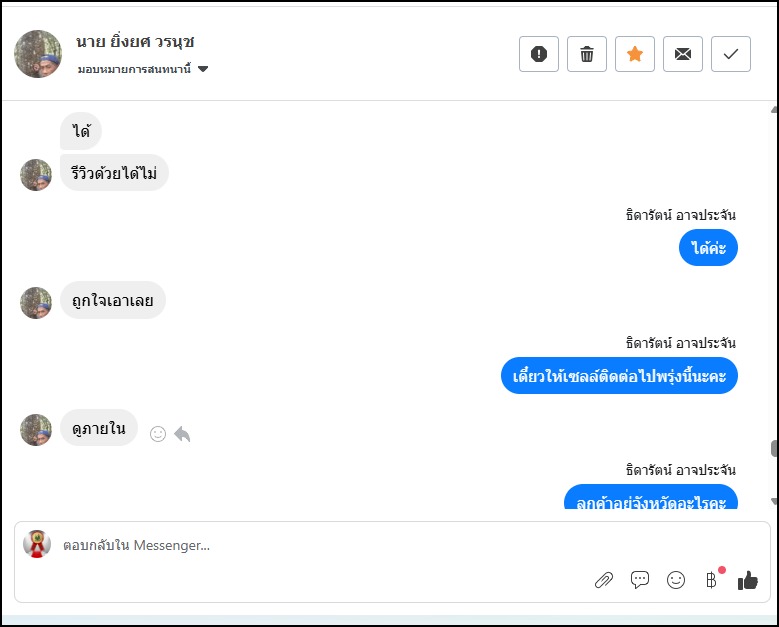Click the customer profile picture in header
The width and height of the screenshot is (779, 627).
tap(39, 54)
